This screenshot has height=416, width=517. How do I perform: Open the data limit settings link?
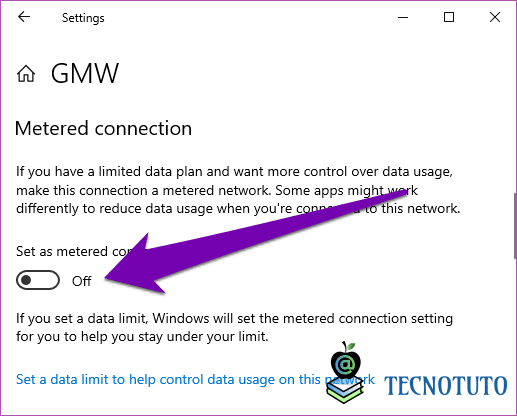(x=195, y=379)
